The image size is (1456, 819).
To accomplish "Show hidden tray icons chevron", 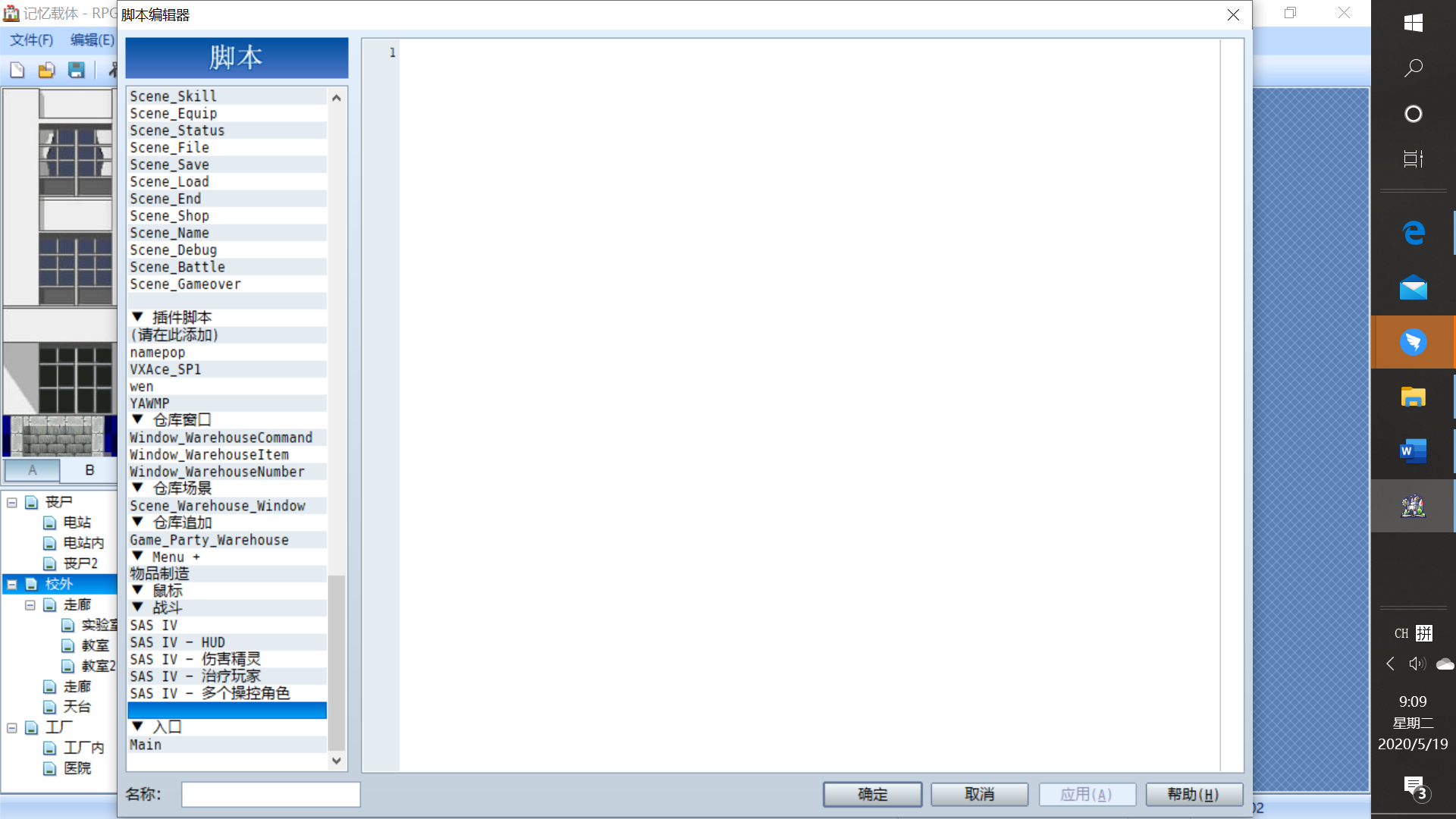I will tap(1390, 664).
